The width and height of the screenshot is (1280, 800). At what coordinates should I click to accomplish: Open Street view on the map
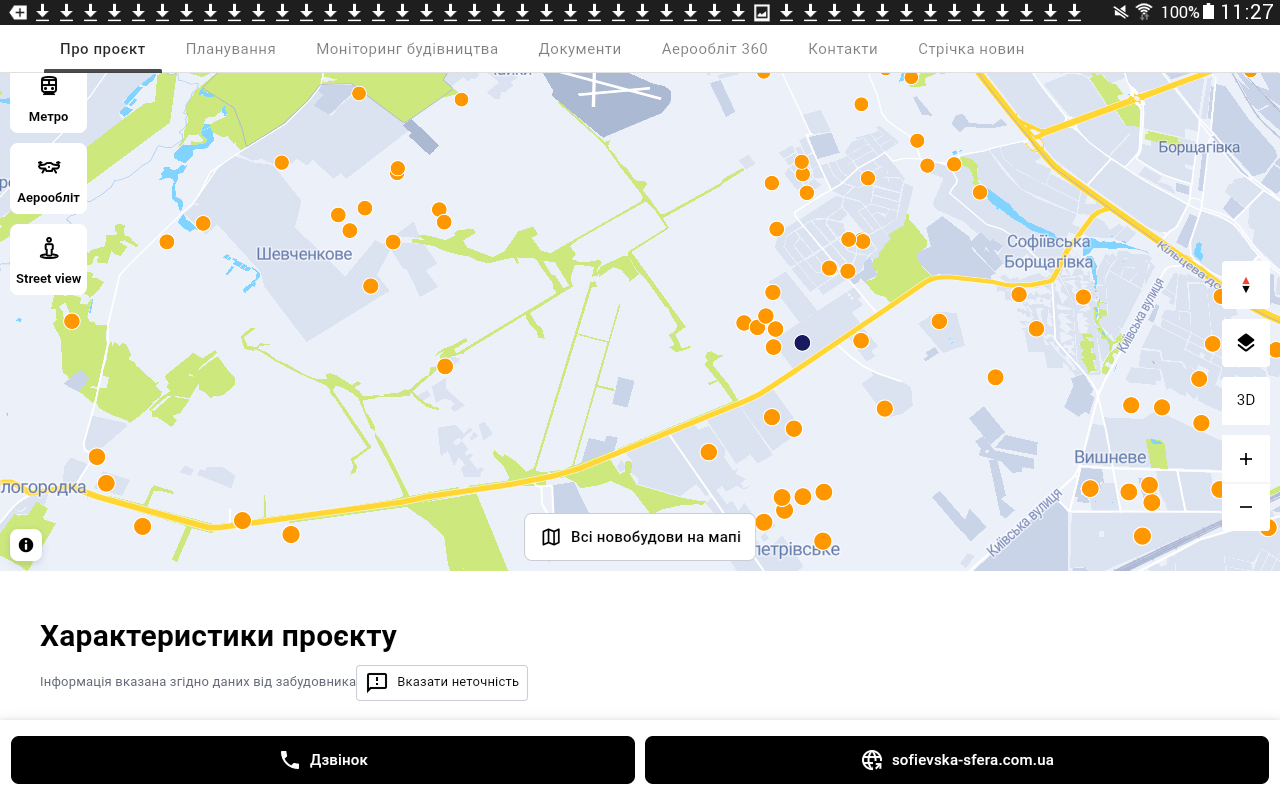pos(48,260)
